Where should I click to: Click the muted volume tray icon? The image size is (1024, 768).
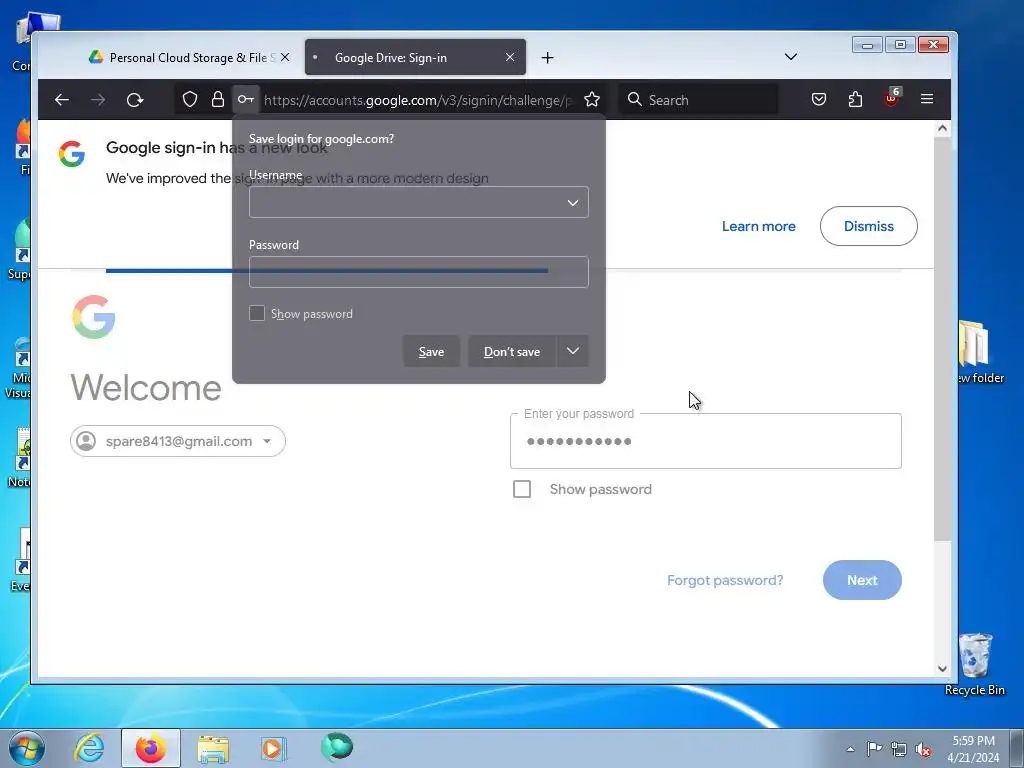coord(923,749)
